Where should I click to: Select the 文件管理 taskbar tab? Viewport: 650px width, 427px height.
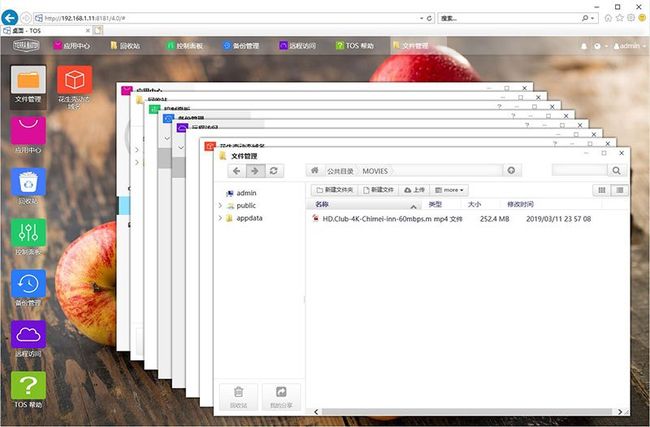pyautogui.click(x=418, y=46)
